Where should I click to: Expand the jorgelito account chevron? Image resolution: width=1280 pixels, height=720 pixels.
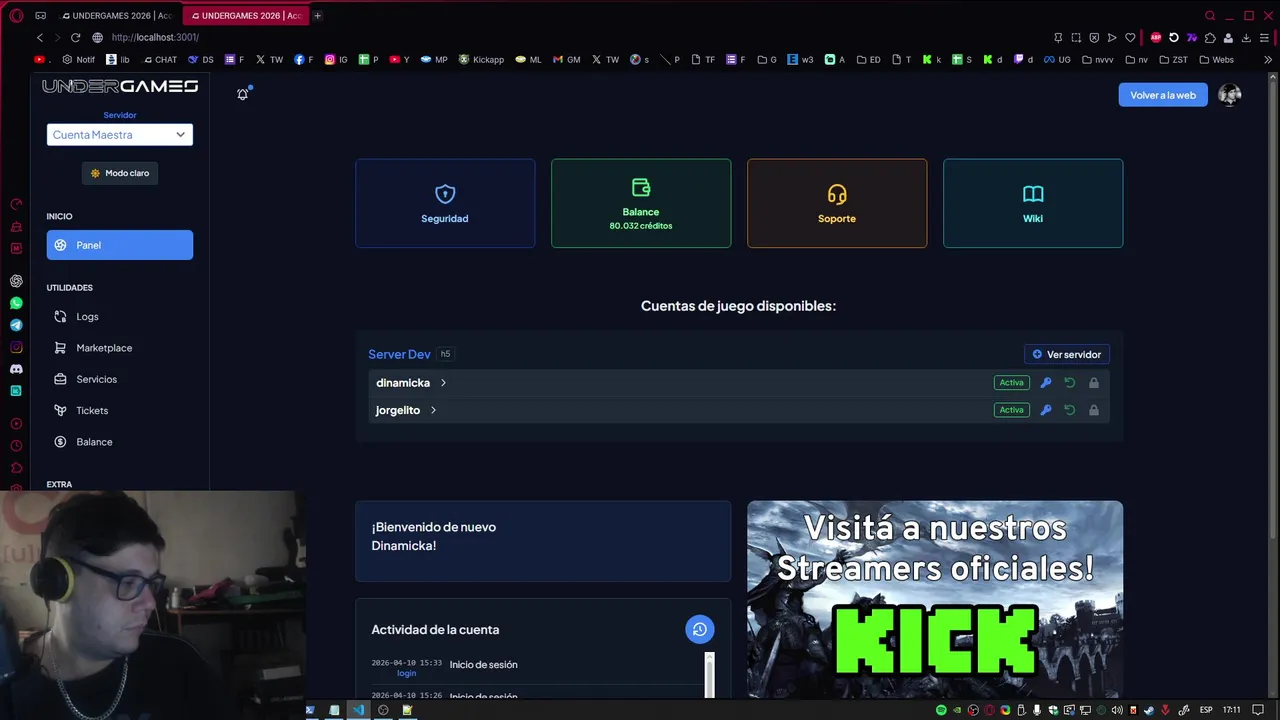[x=433, y=410]
